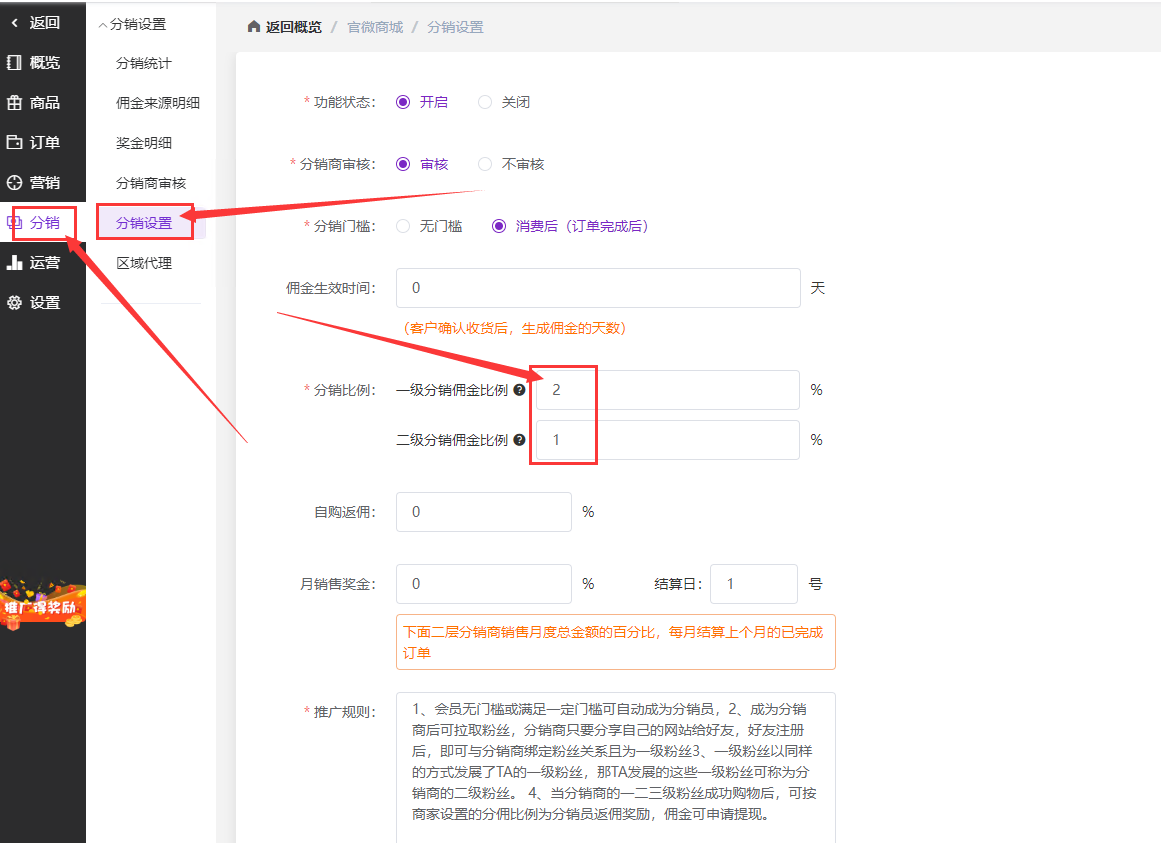This screenshot has width=1161, height=843.
Task: Click help icon beside 二级分销佣金比例
Action: click(x=519, y=440)
